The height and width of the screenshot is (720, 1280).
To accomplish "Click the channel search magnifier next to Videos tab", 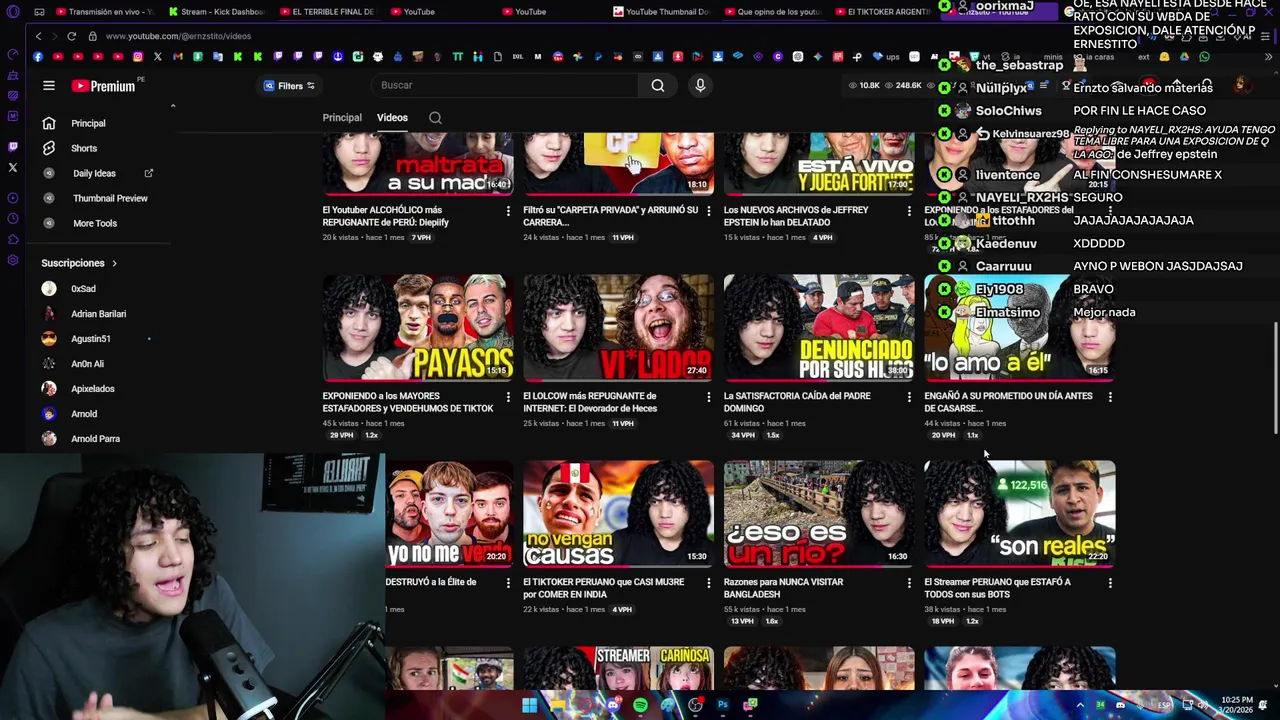I will point(435,118).
